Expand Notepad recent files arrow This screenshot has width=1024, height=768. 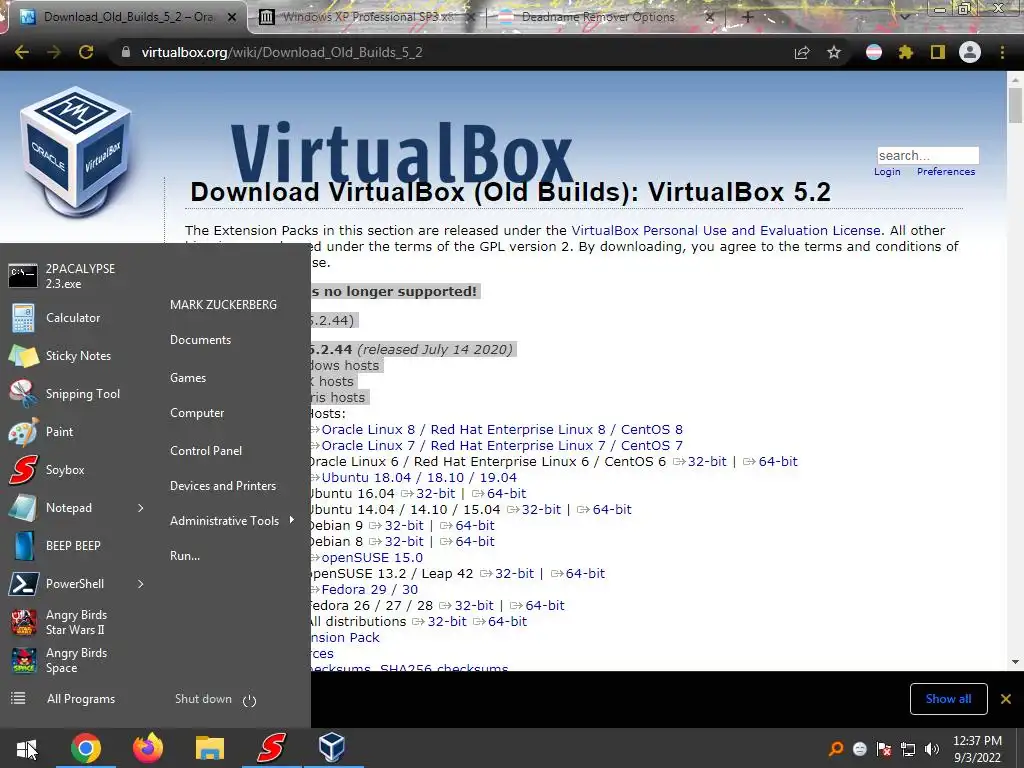click(140, 508)
